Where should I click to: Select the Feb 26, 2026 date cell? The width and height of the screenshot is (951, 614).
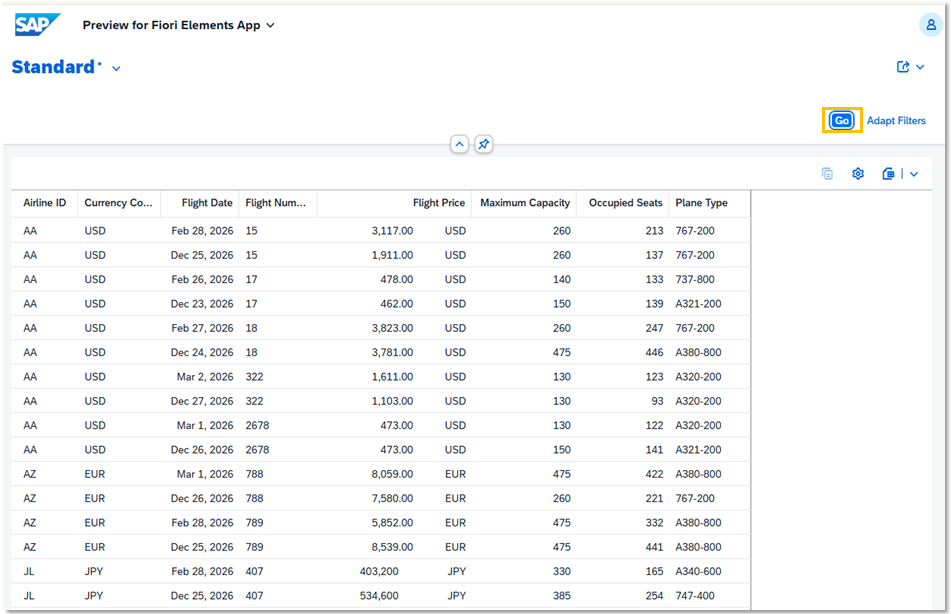click(202, 279)
